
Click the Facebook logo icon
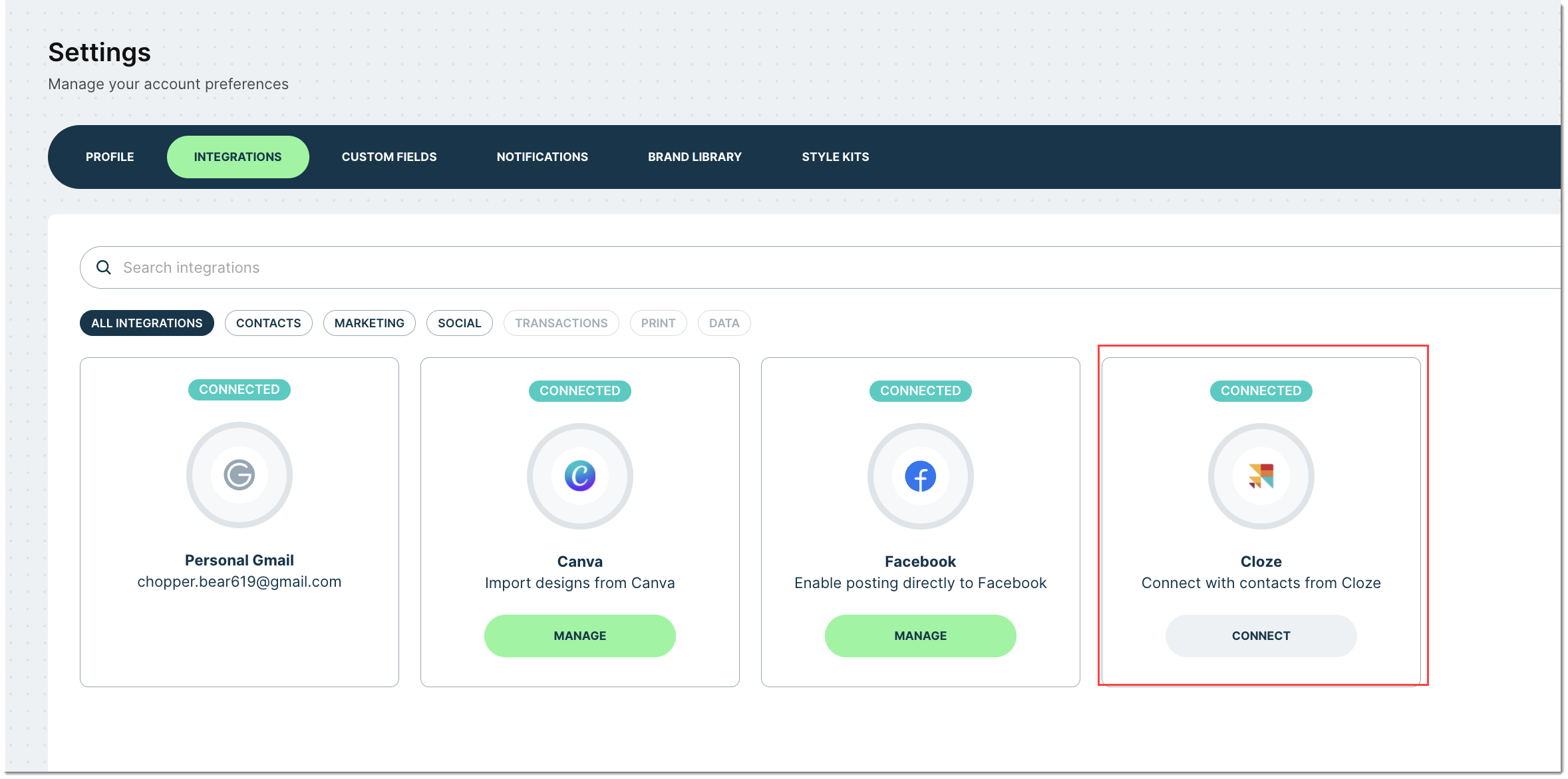click(x=921, y=476)
